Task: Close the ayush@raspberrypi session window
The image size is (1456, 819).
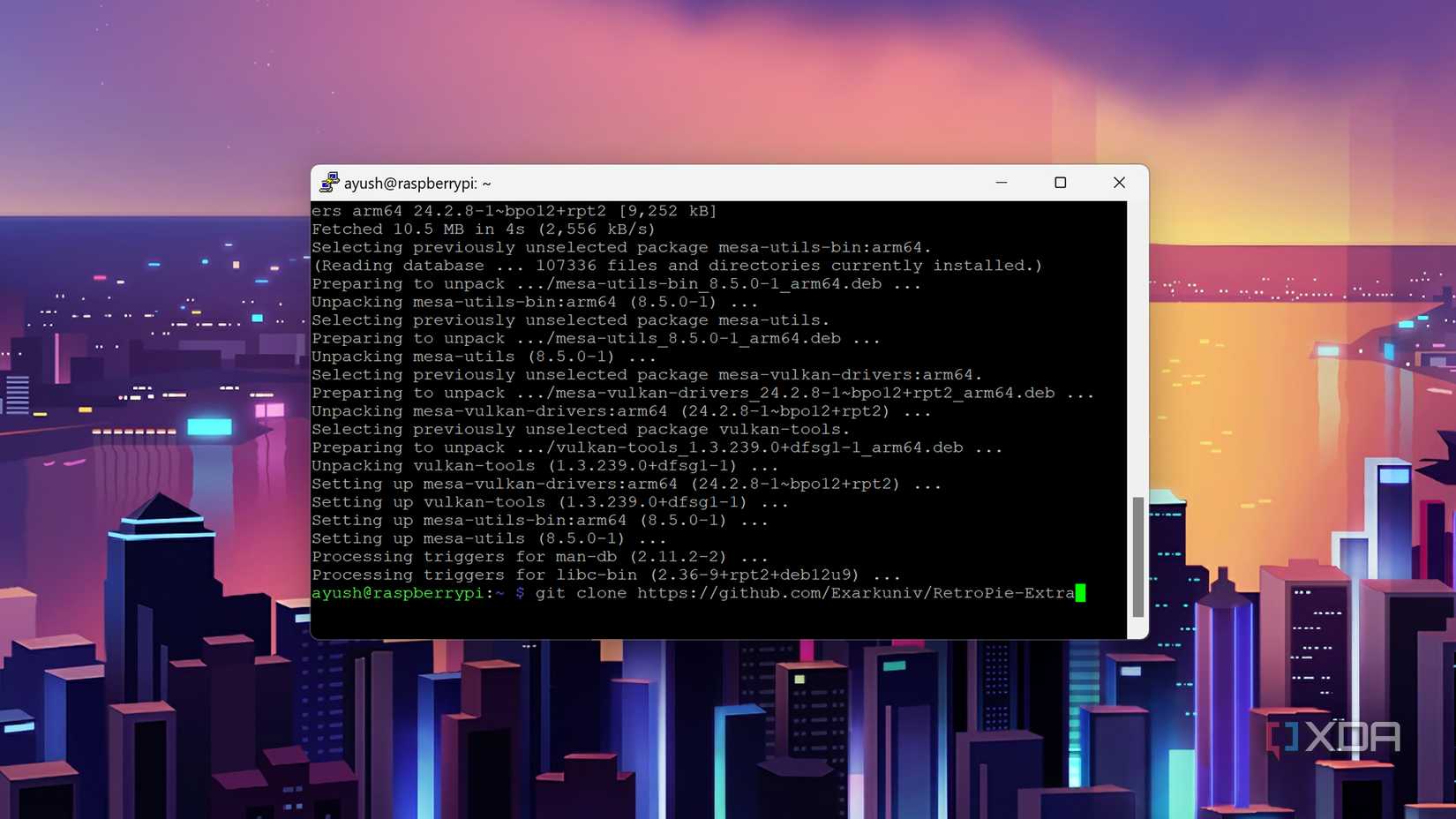Action: coord(1119,183)
